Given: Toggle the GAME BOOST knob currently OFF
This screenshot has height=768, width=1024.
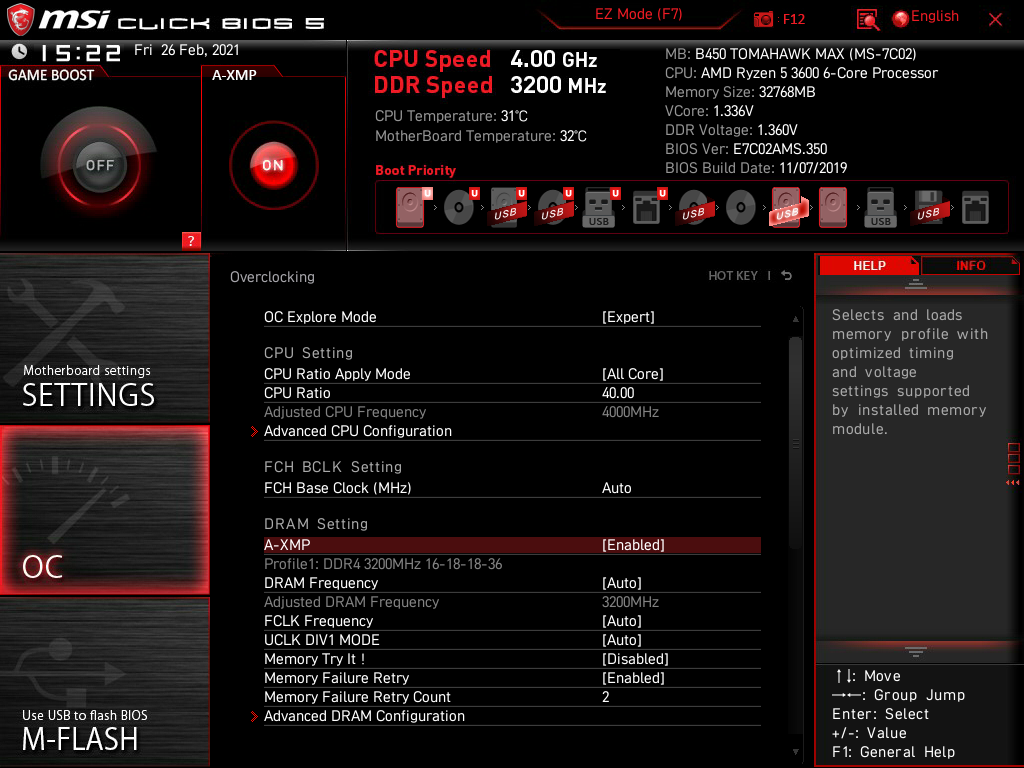Looking at the screenshot, I should [x=99, y=165].
